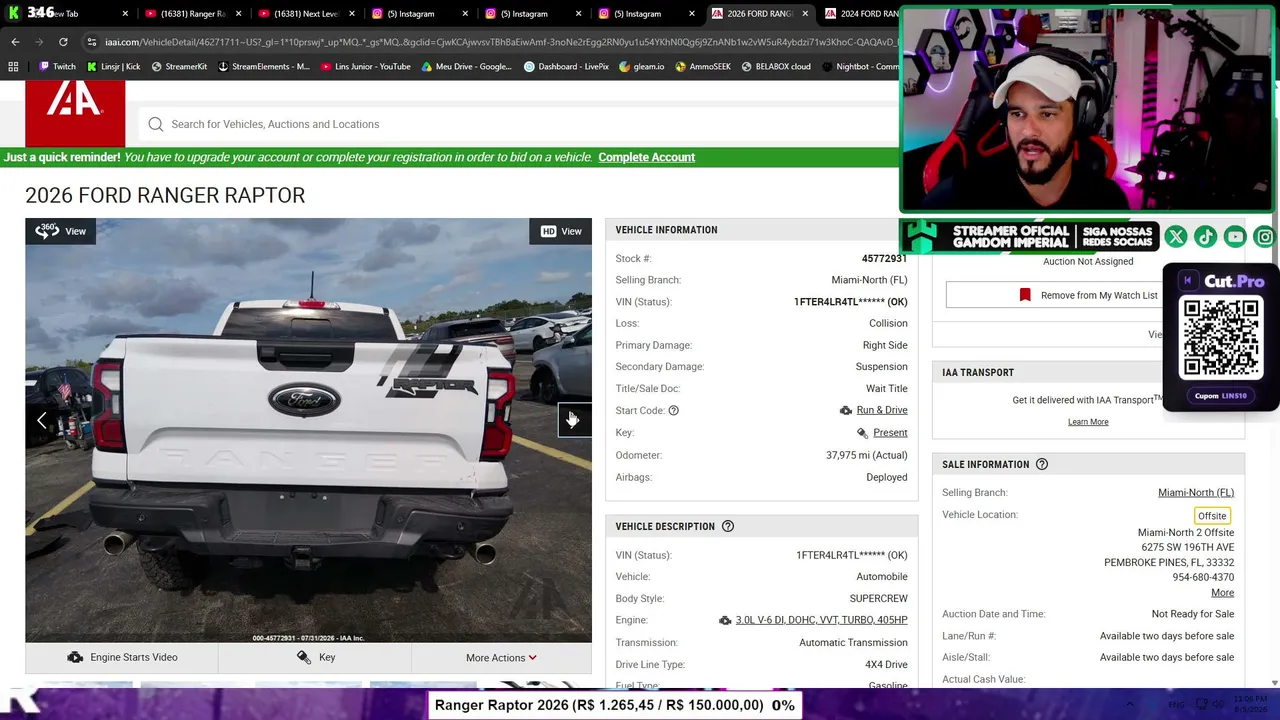
Task: Close the (16381) Next Level YouTube tab
Action: (351, 14)
